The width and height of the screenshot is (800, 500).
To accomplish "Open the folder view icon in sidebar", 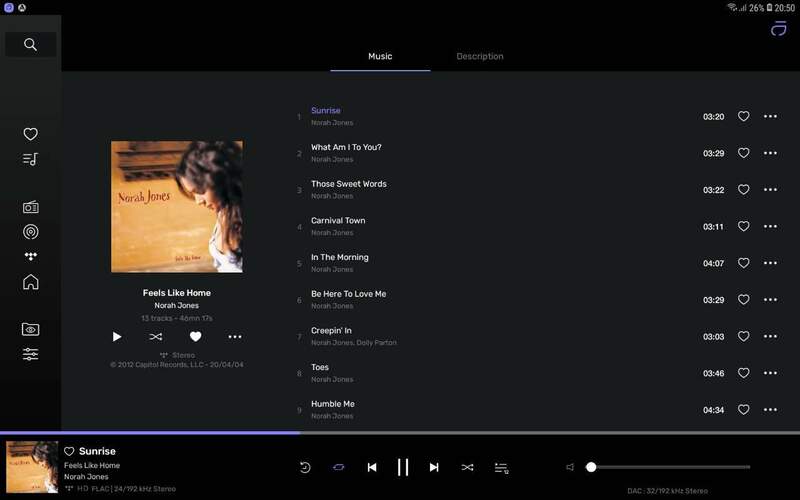I will pyautogui.click(x=30, y=329).
